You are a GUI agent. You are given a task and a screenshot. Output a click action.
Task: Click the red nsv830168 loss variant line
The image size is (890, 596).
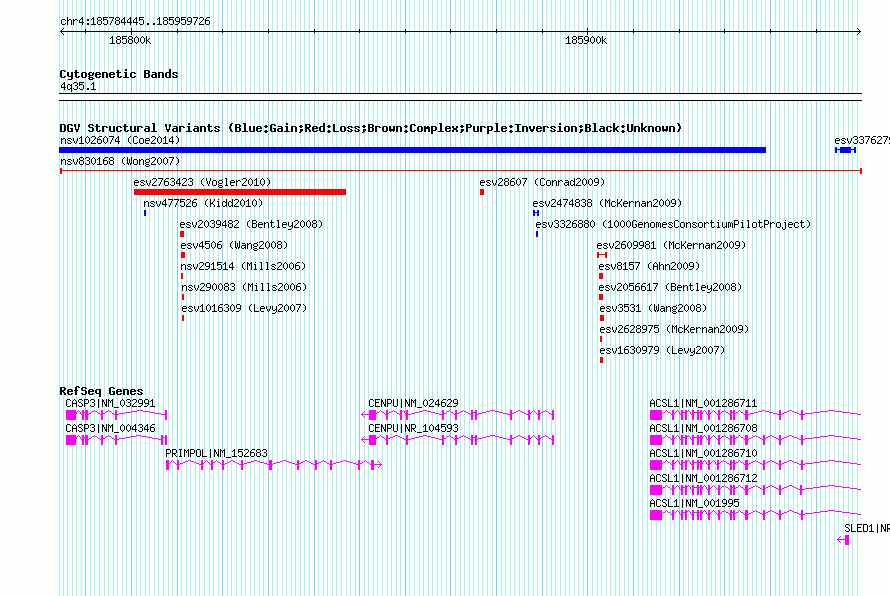click(x=461, y=171)
